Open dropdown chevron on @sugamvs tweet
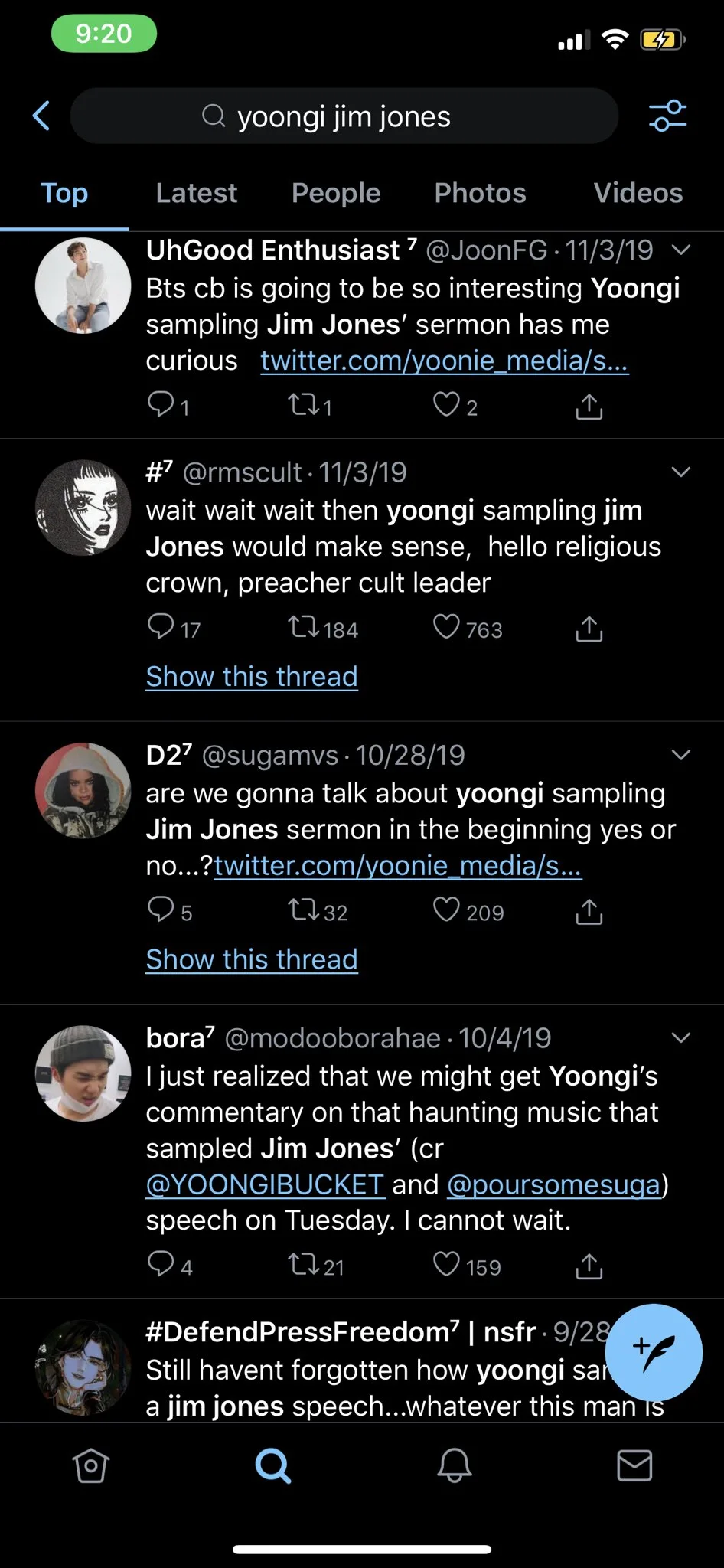 tap(680, 756)
